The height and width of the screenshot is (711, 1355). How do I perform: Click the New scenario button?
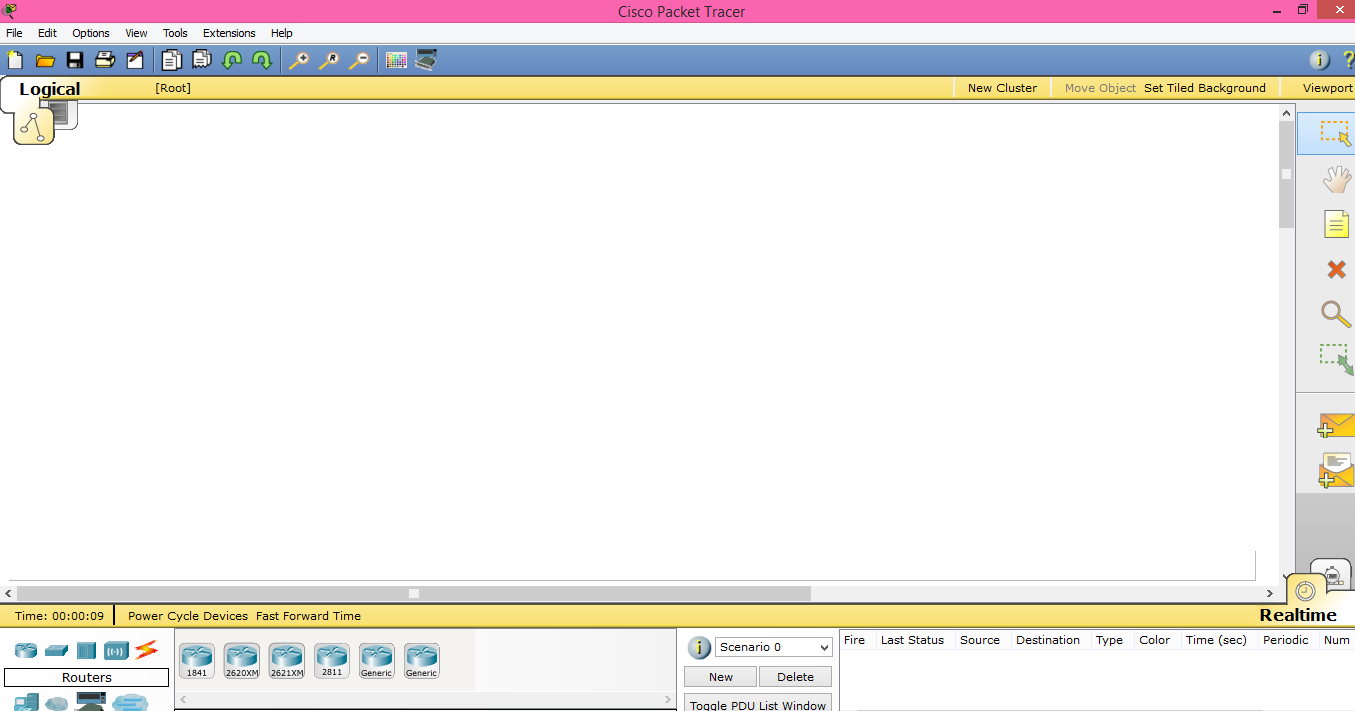(721, 677)
